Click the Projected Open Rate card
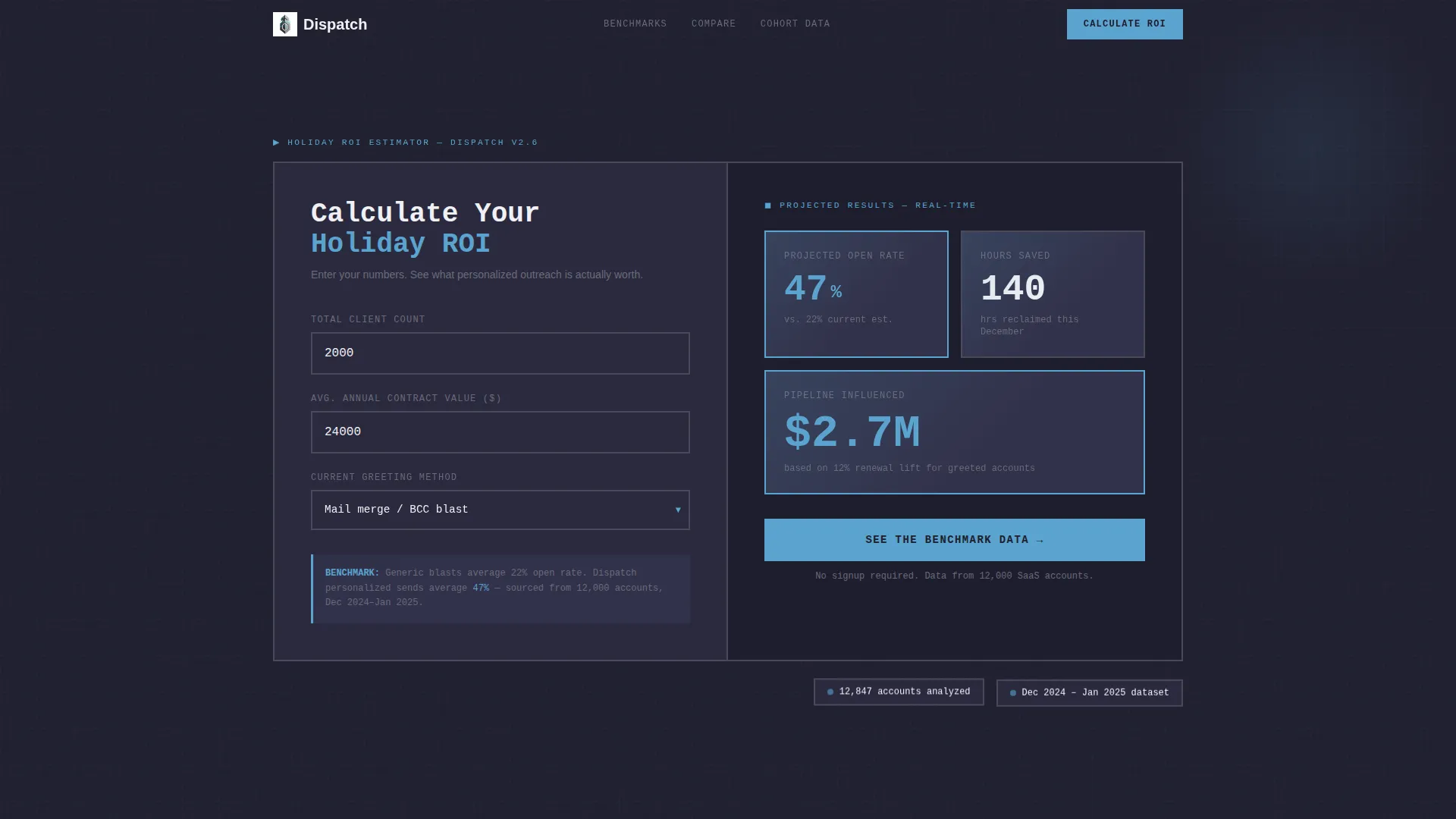Image resolution: width=1456 pixels, height=819 pixels. pyautogui.click(x=856, y=294)
